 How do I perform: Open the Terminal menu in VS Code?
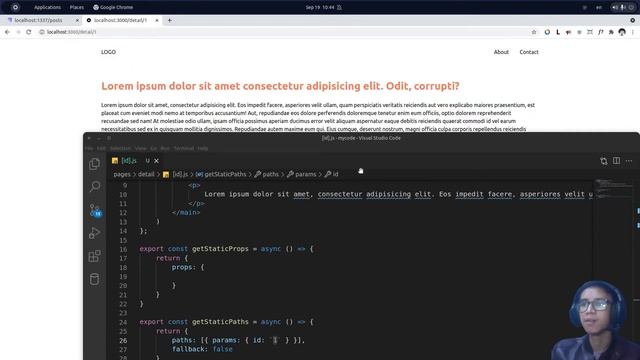pos(184,149)
